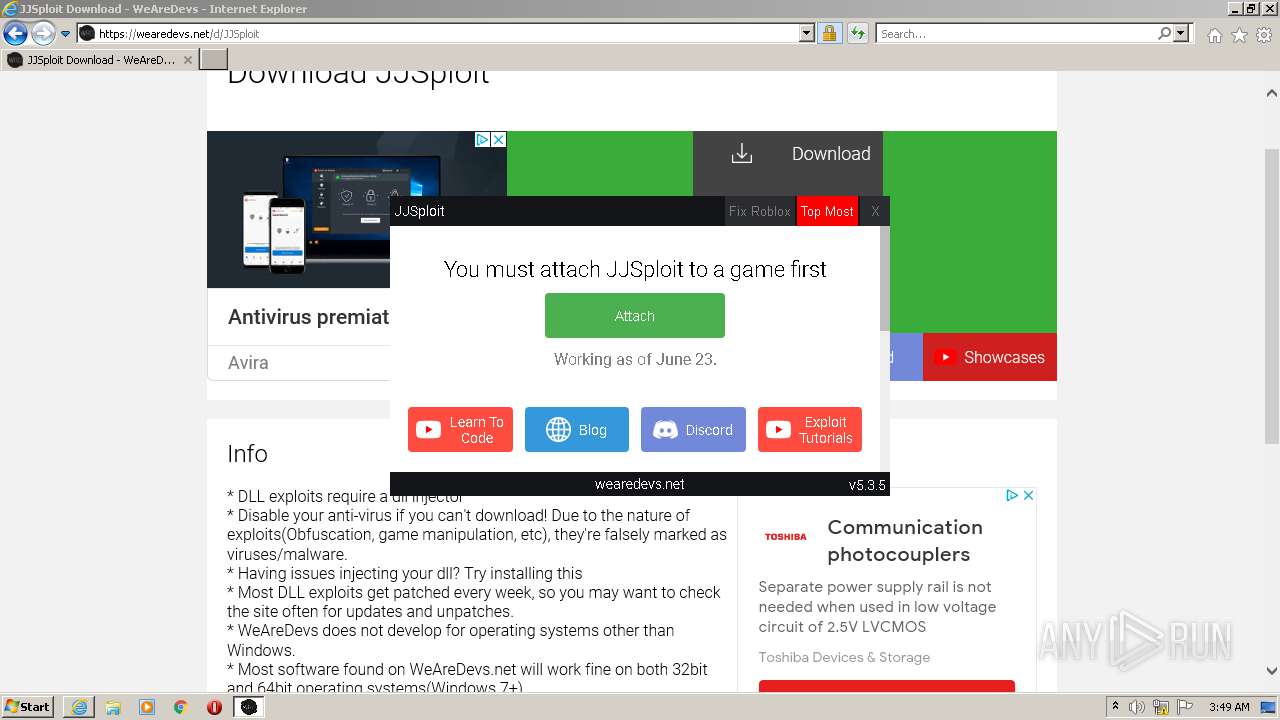Click the Toshiba logo in the ad
The height and width of the screenshot is (720, 1280).
pos(786,537)
